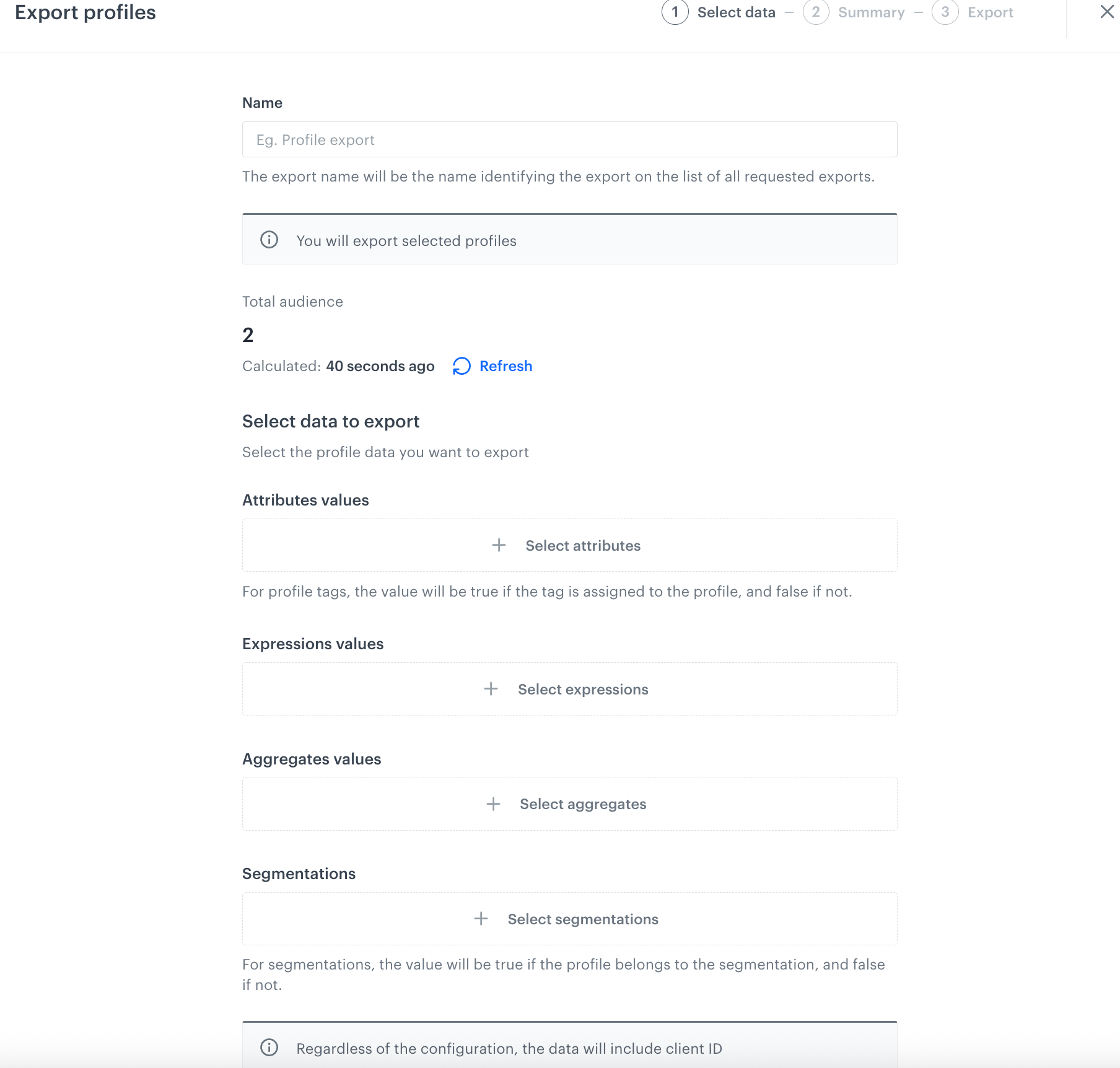Open the Select aggregates picker
Viewport: 1120px width, 1068px height.
583,804
